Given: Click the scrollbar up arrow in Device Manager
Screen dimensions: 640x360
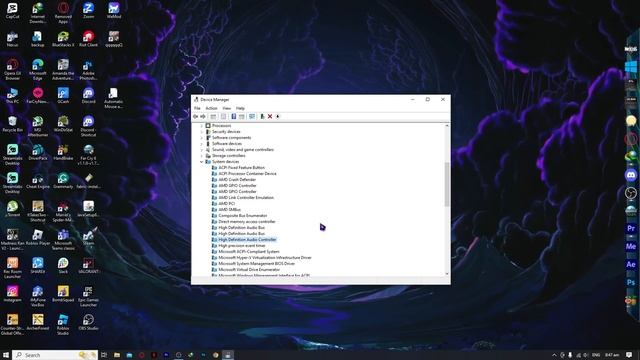Looking at the screenshot, I should 447,126.
